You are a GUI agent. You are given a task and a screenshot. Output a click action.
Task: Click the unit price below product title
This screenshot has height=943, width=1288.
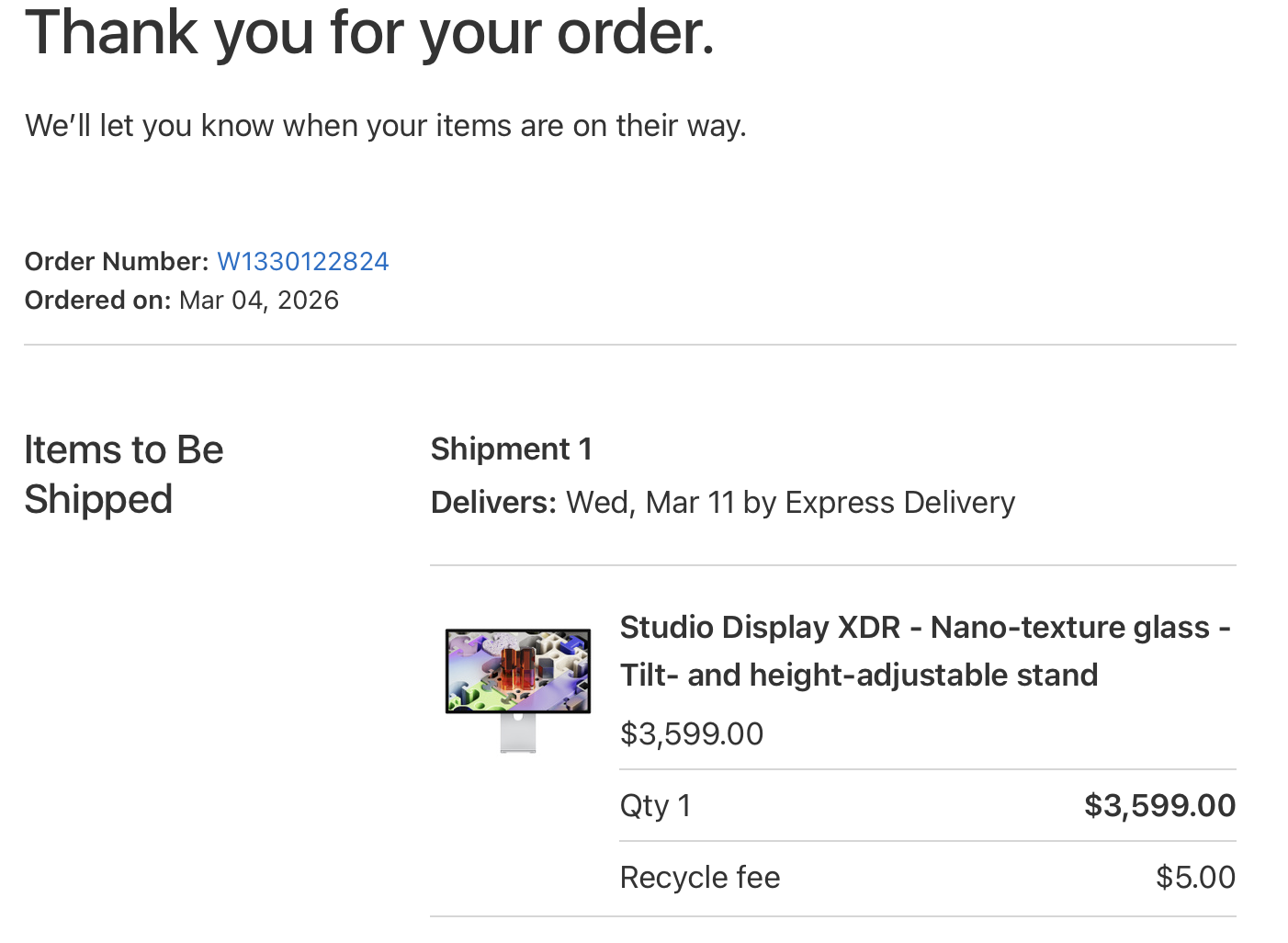(x=691, y=734)
